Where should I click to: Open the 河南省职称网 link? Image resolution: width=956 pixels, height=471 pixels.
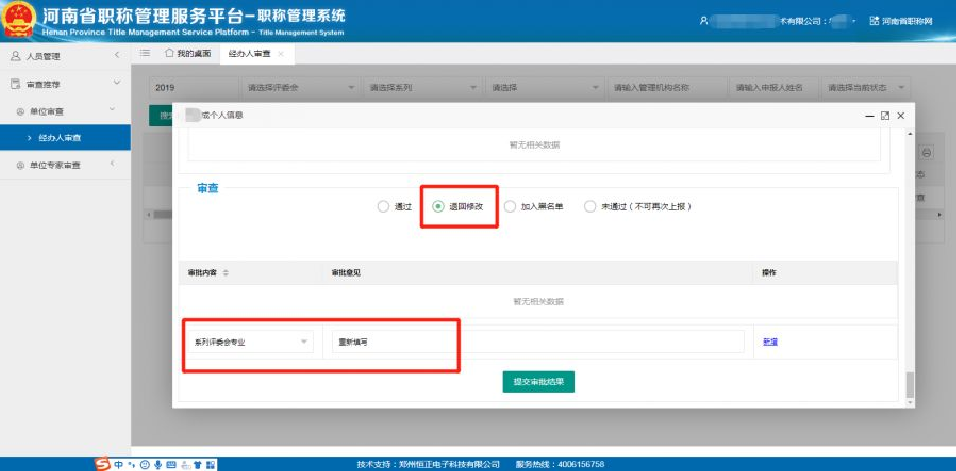point(902,21)
